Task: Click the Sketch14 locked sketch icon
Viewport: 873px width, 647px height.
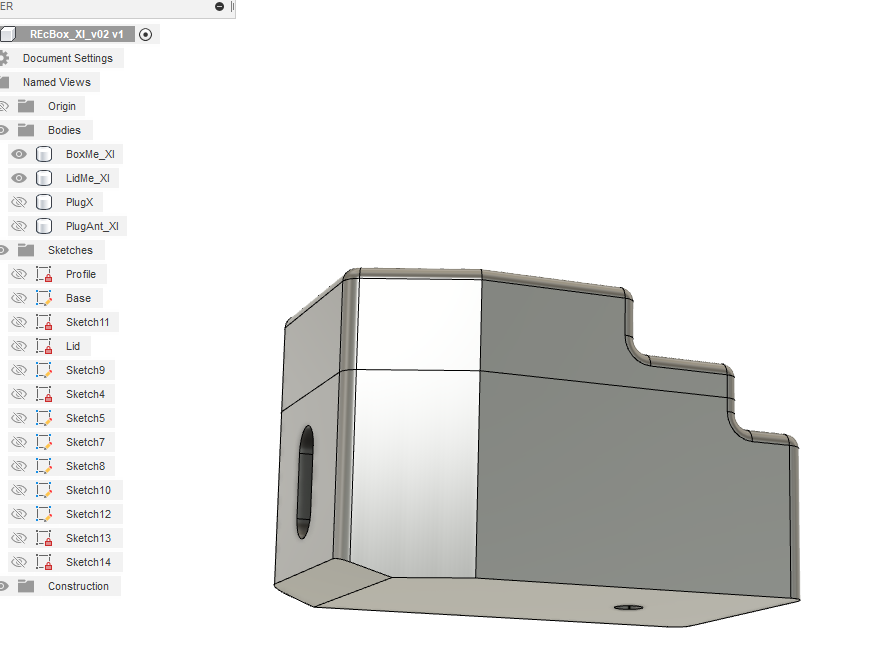Action: (x=44, y=562)
